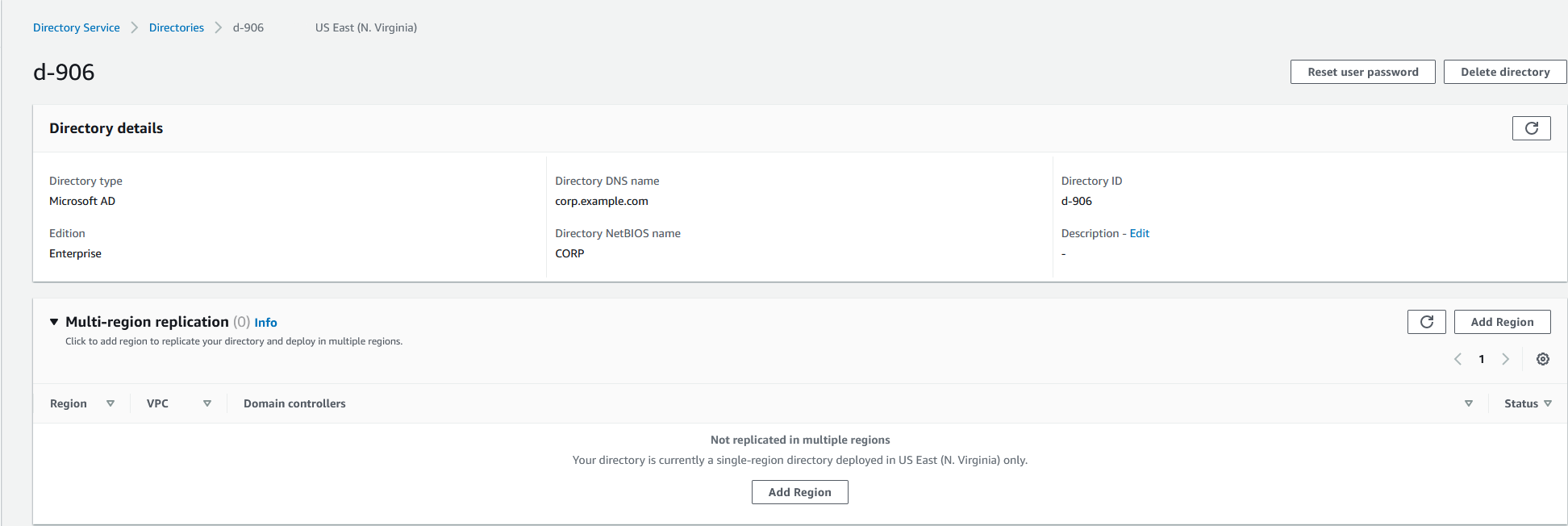Screen dimensions: 1568x526
Task: Click the Delete directory button
Action: (1504, 71)
